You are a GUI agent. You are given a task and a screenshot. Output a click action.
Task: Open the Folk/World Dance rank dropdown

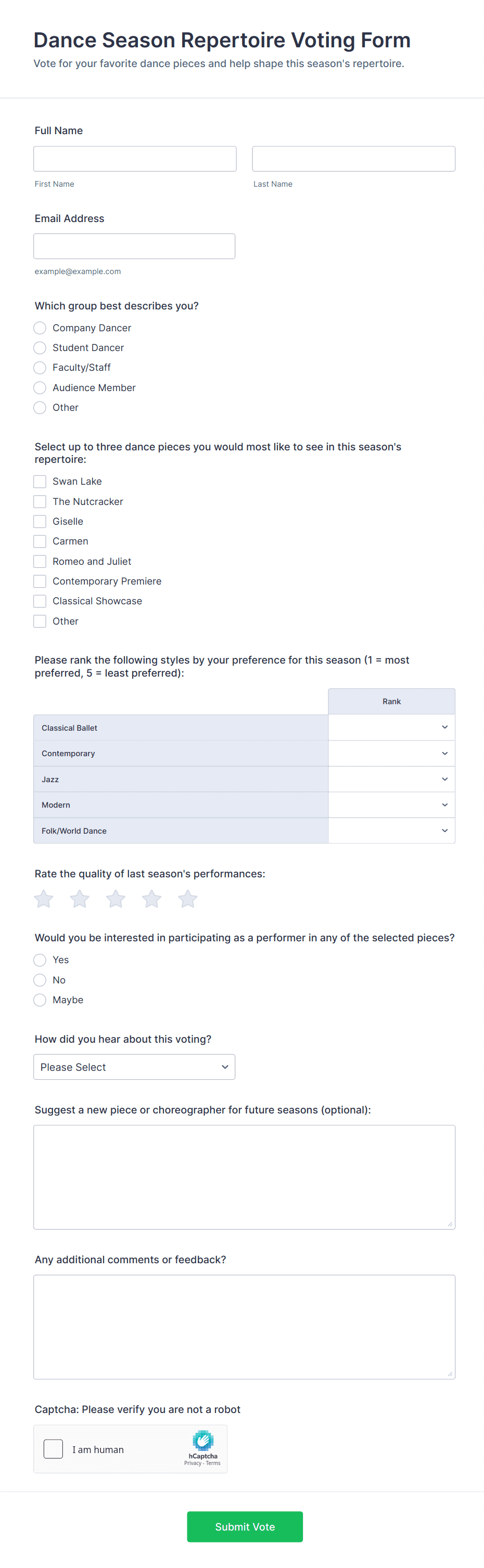391,831
